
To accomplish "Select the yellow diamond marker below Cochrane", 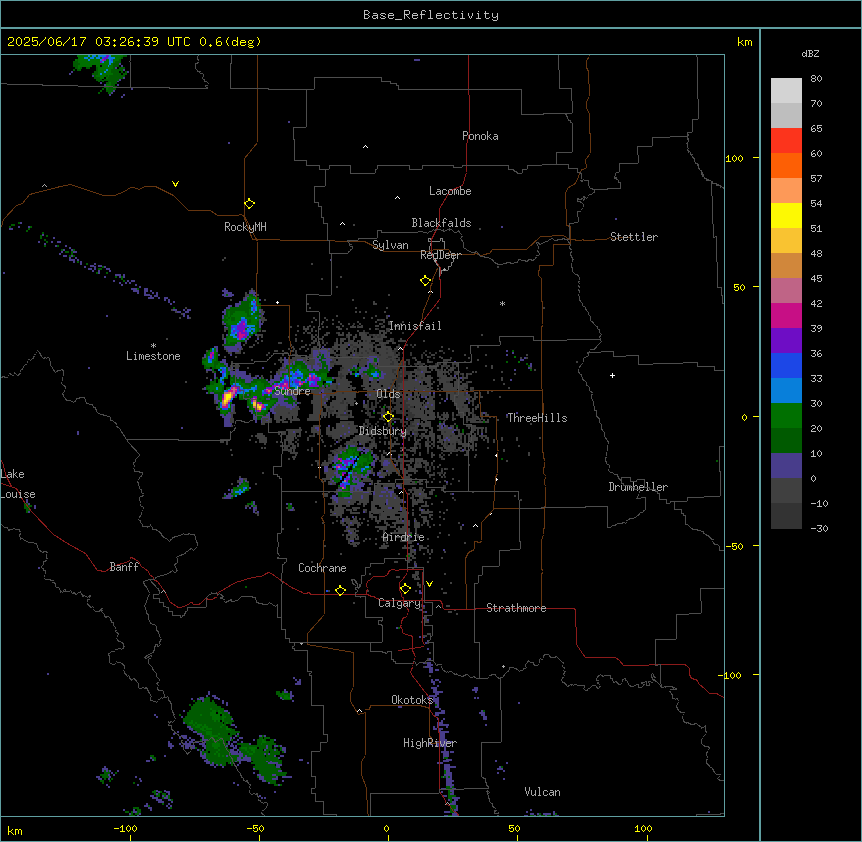I will (340, 590).
